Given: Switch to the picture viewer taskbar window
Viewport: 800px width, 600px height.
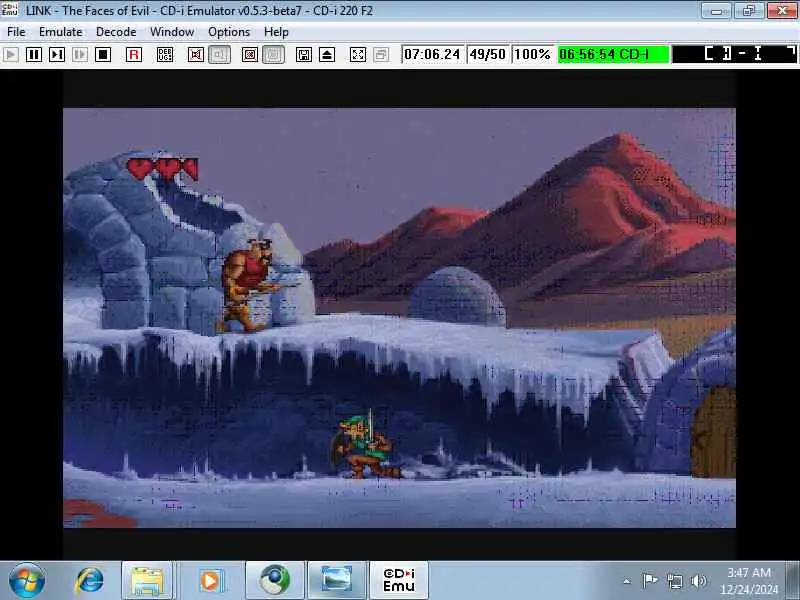Looking at the screenshot, I should (337, 581).
